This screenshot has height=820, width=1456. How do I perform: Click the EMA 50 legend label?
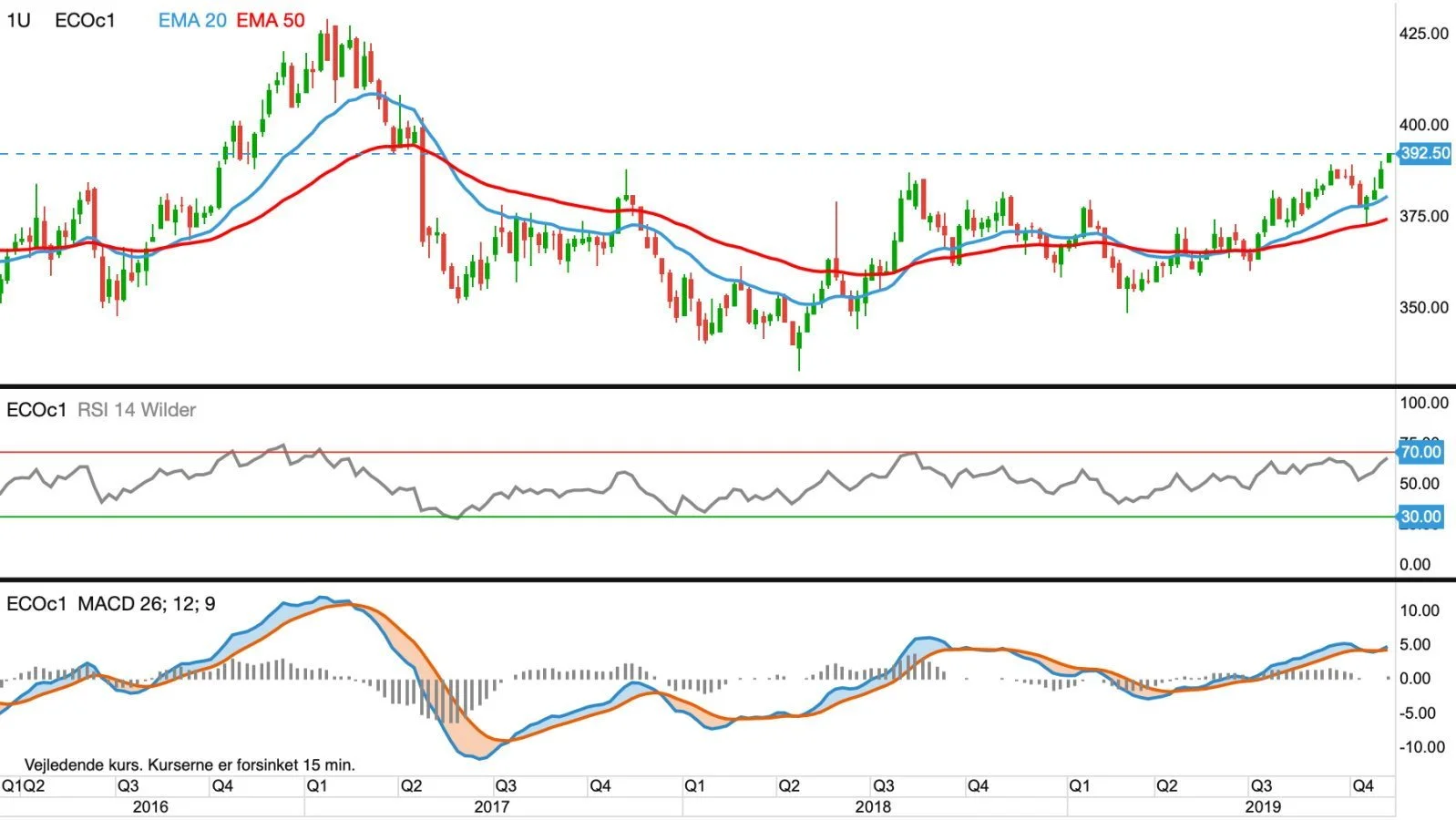click(271, 20)
